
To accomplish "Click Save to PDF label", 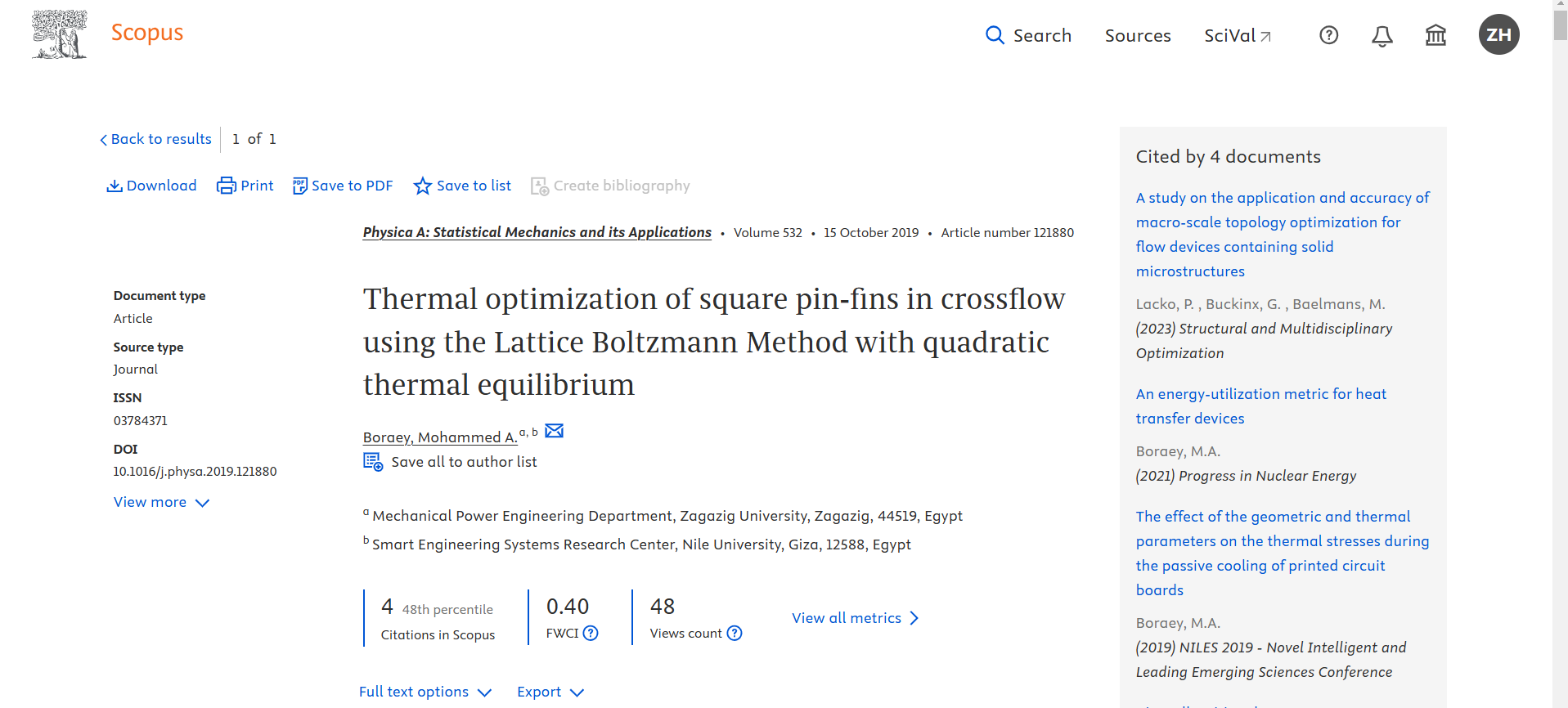I will point(353,186).
